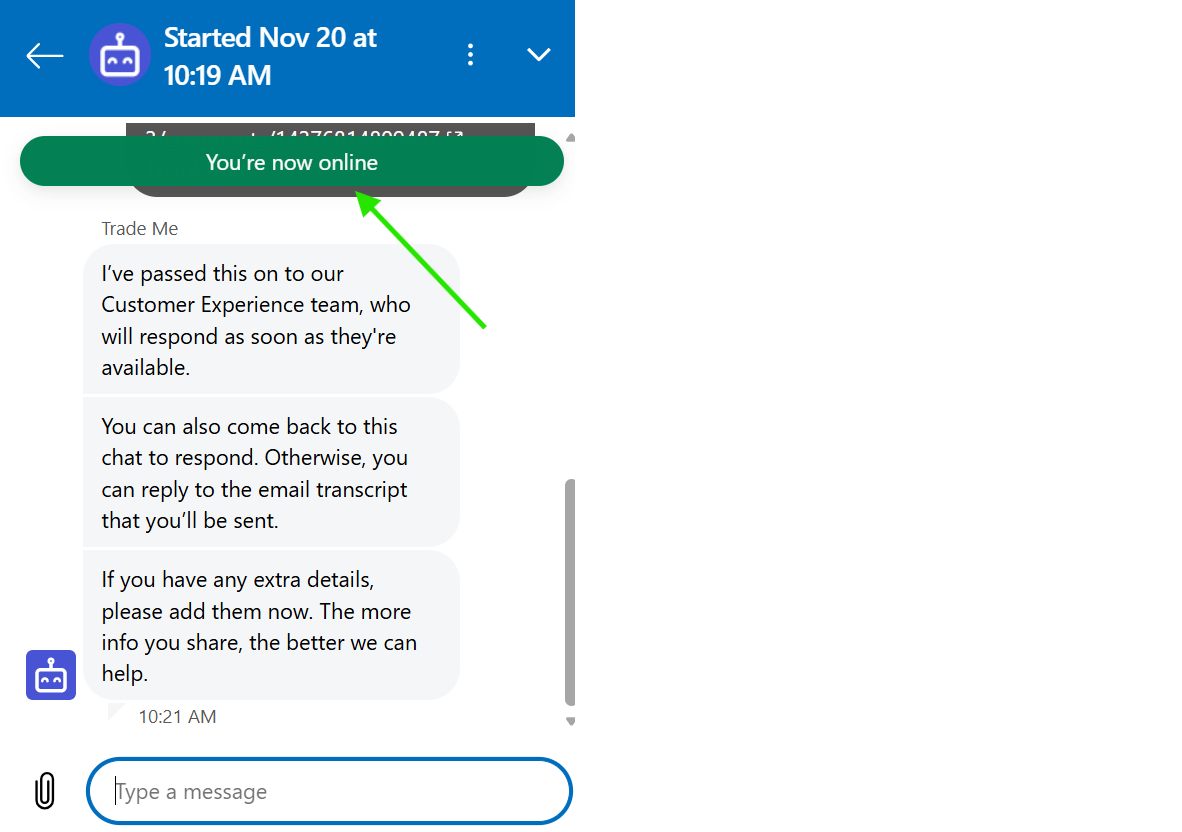Click the chatbot avatar in the header
1182x832 pixels.
pos(120,56)
